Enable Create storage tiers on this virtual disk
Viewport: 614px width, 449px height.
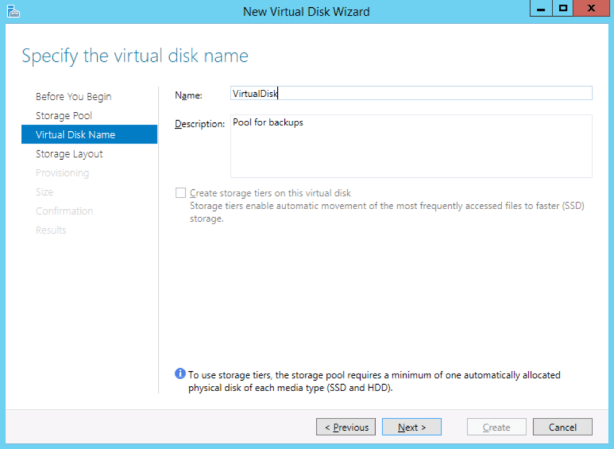pos(180,192)
